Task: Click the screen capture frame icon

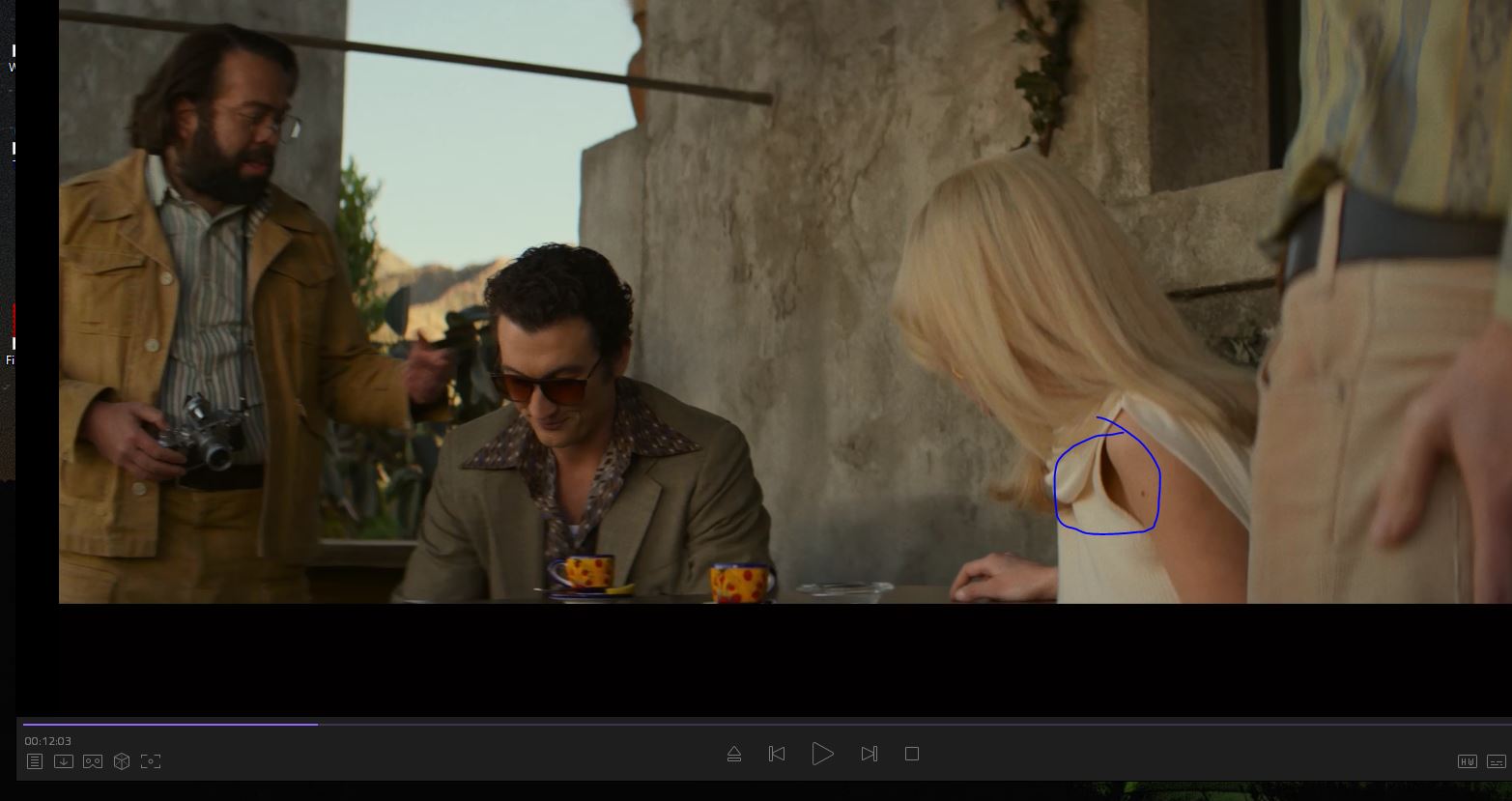Action: click(151, 761)
